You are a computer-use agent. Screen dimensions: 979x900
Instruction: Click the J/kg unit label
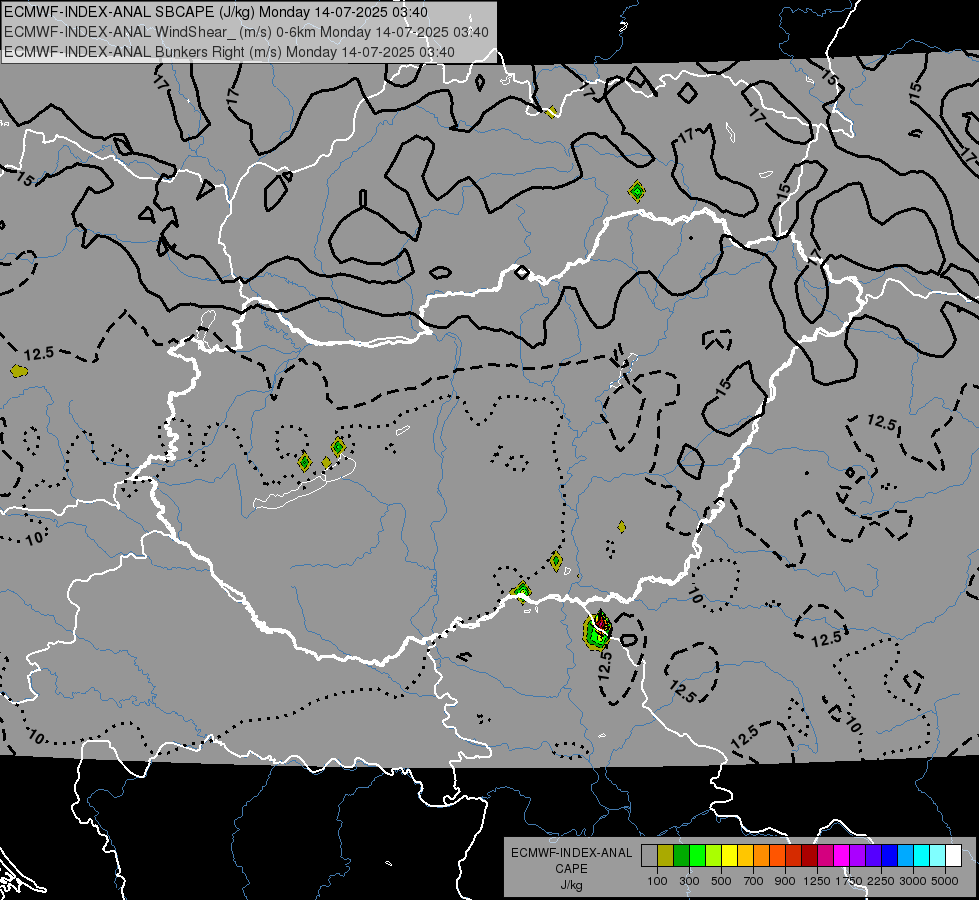click(x=571, y=885)
